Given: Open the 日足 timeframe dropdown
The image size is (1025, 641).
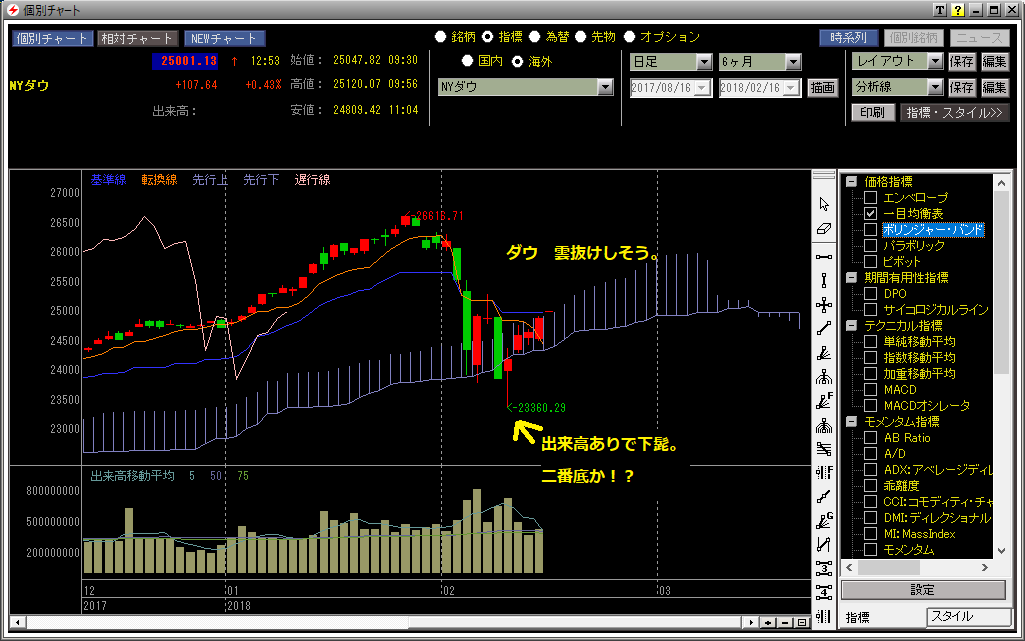Looking at the screenshot, I should 704,62.
